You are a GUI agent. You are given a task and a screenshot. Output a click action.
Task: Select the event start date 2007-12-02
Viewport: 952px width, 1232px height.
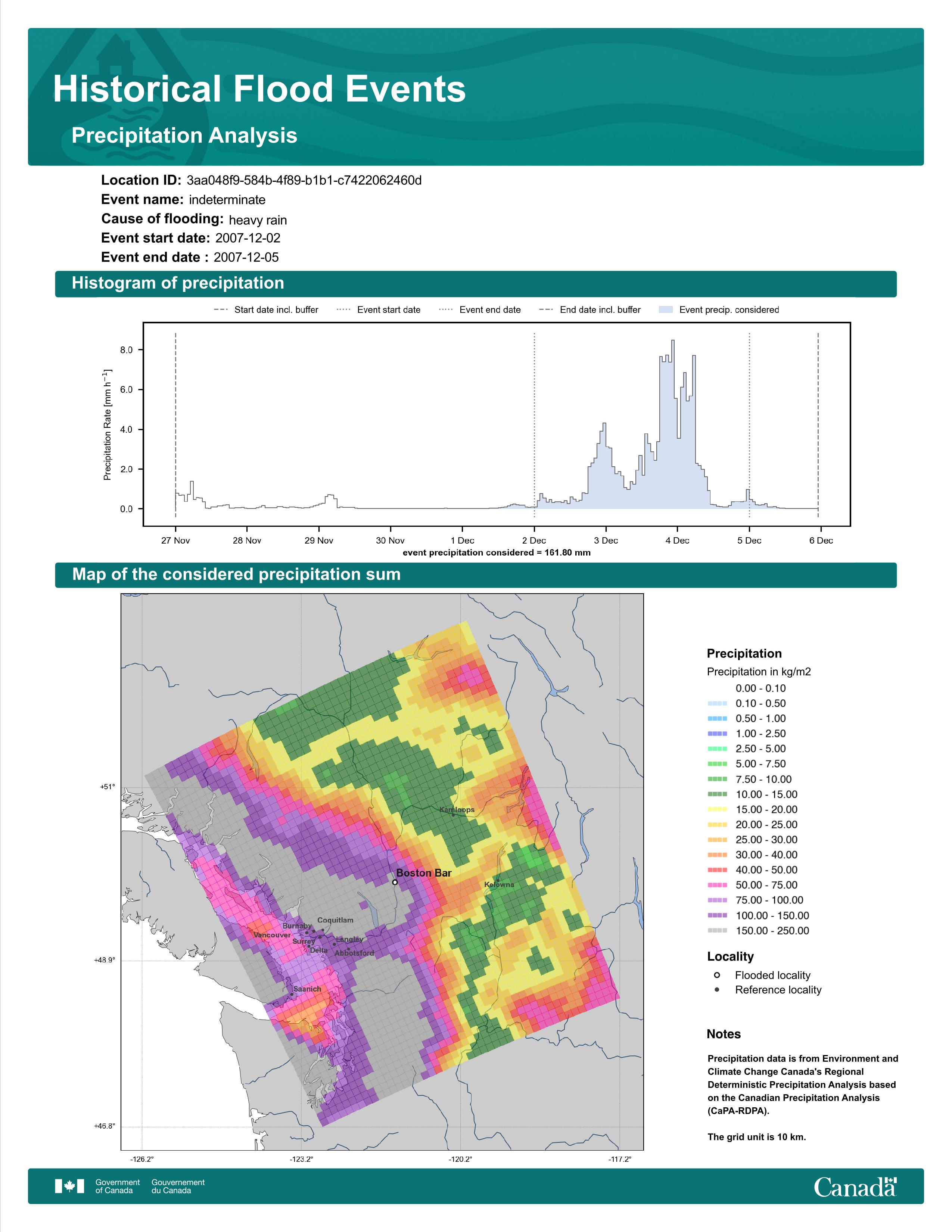tap(248, 238)
